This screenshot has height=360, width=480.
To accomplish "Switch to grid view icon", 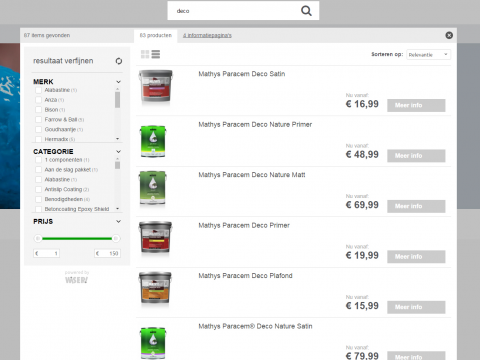I will point(145,54).
